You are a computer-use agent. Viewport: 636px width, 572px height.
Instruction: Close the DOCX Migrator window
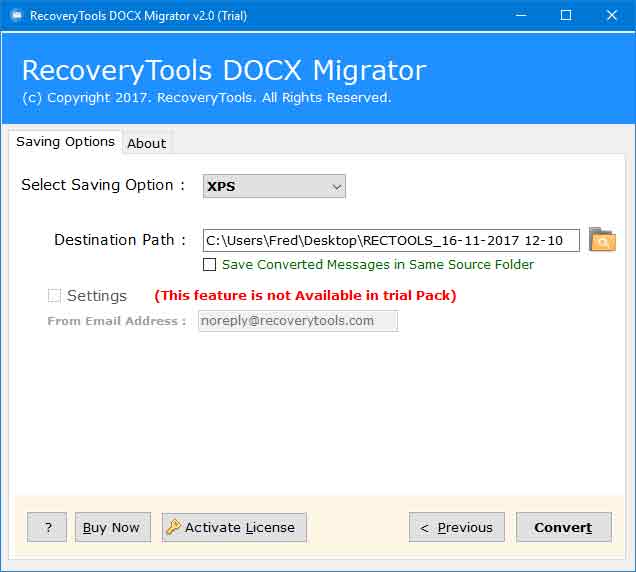(x=612, y=15)
